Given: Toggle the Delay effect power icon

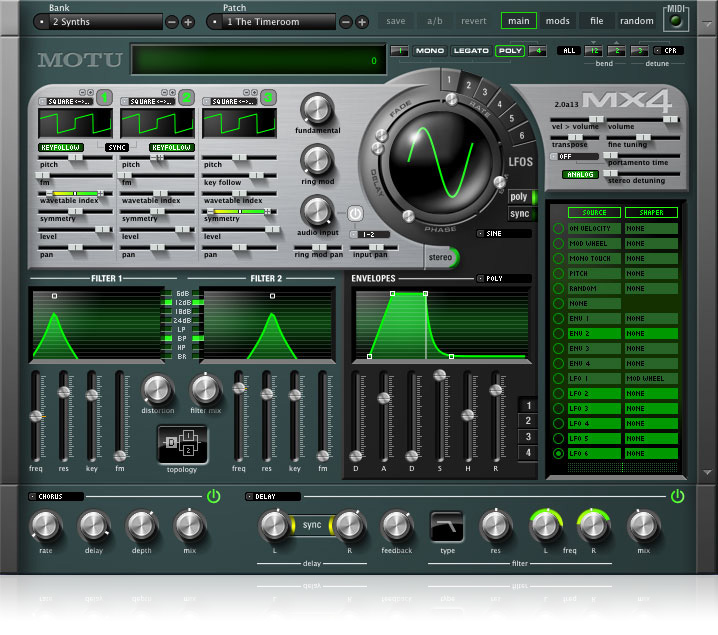Looking at the screenshot, I should click(x=677, y=496).
